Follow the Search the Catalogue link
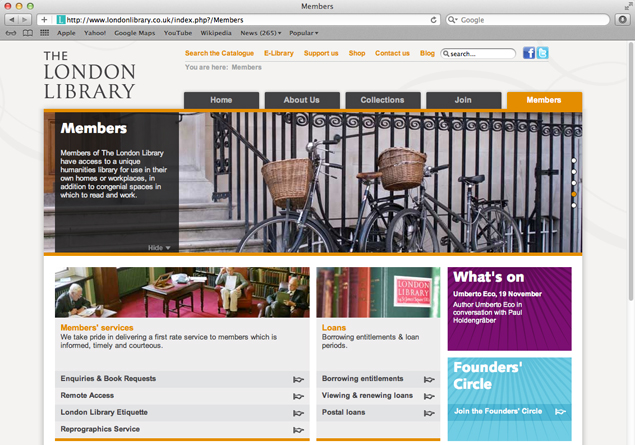 click(219, 53)
